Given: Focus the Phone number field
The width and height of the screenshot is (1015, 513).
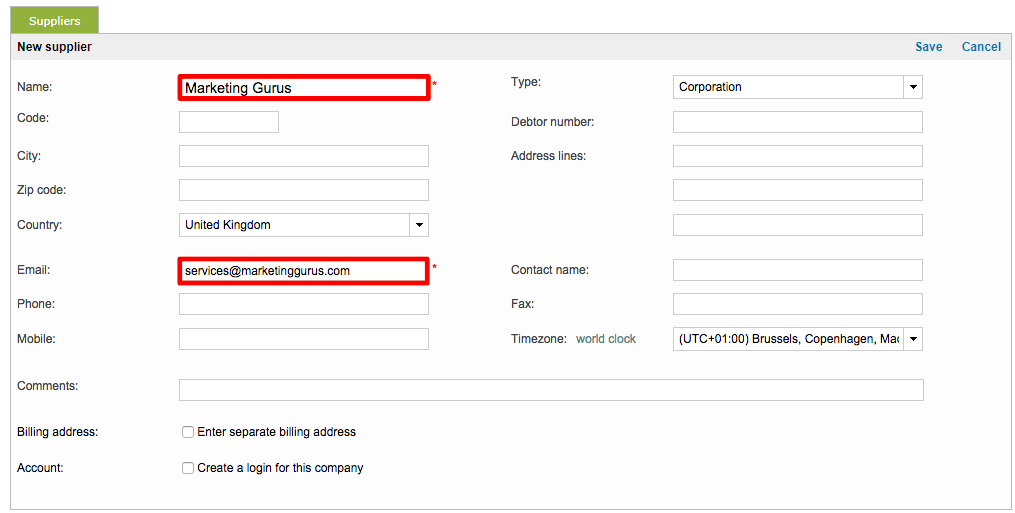Looking at the screenshot, I should pos(303,304).
